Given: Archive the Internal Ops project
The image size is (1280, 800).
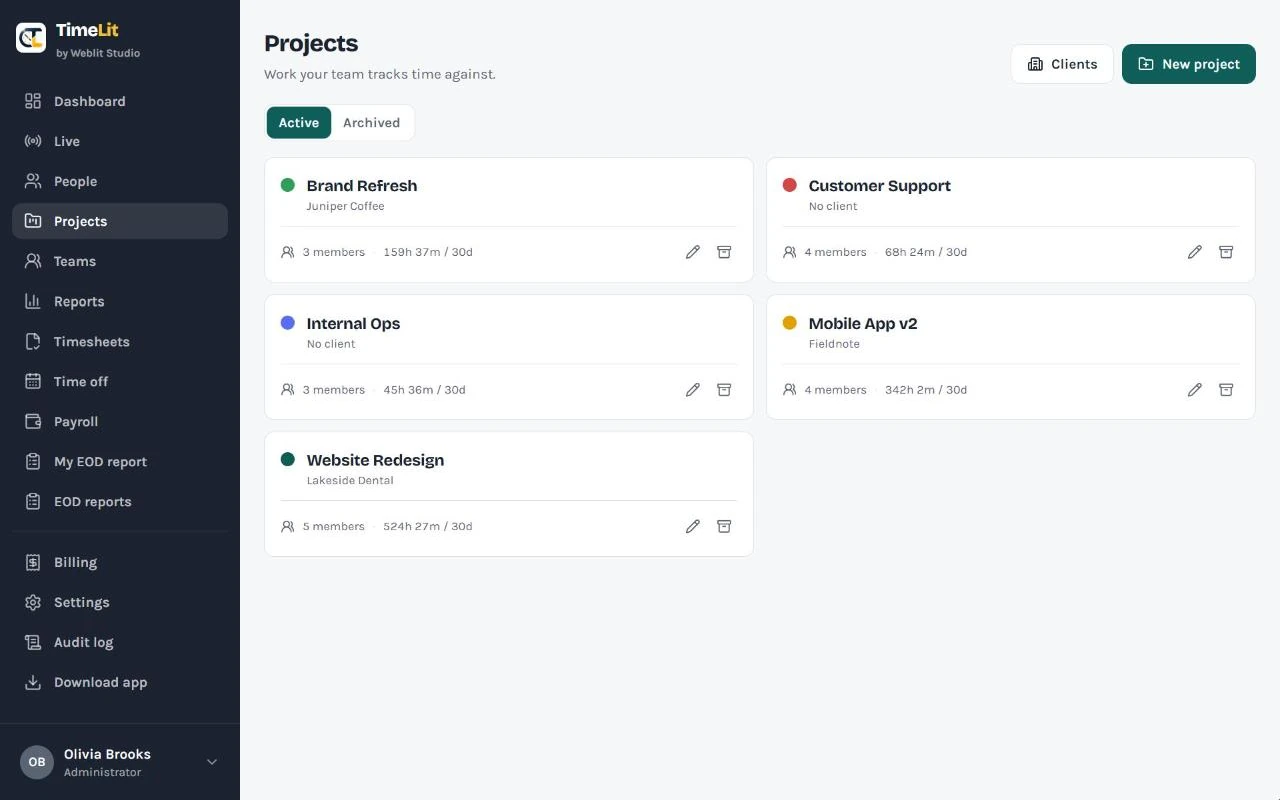Looking at the screenshot, I should (x=724, y=390).
